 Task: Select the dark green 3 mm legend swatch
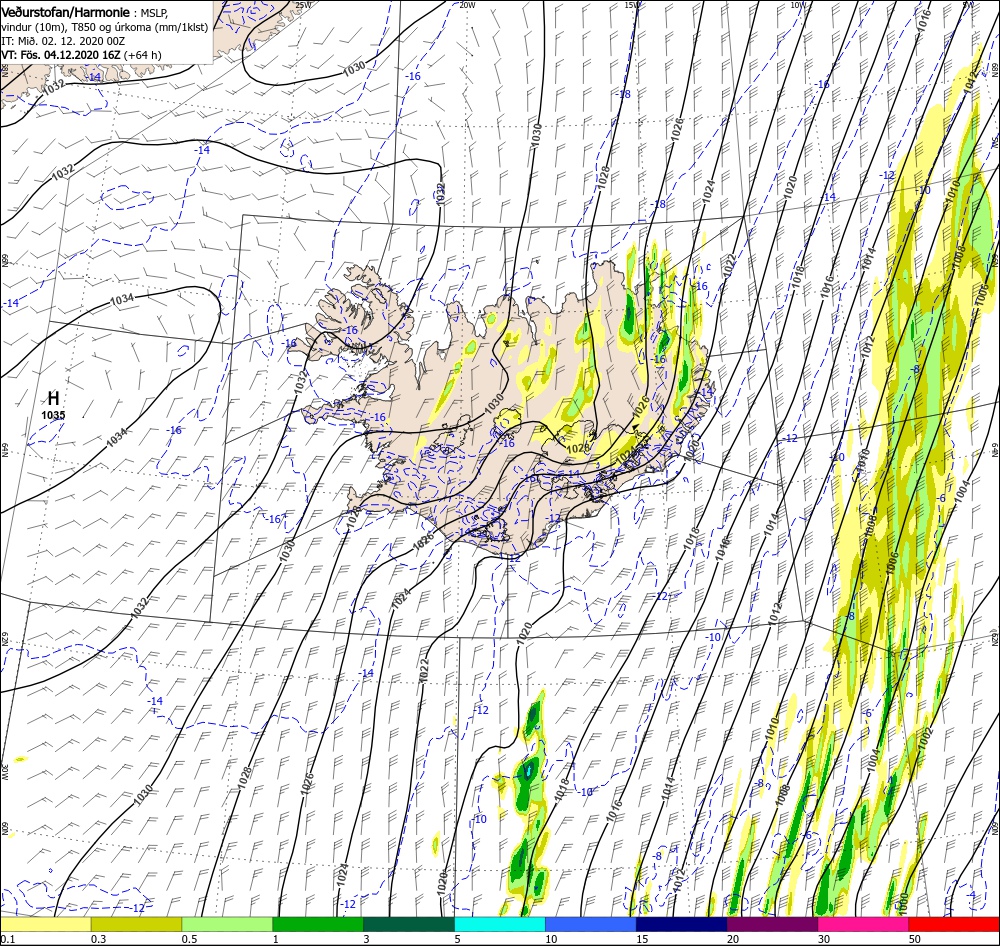click(409, 924)
